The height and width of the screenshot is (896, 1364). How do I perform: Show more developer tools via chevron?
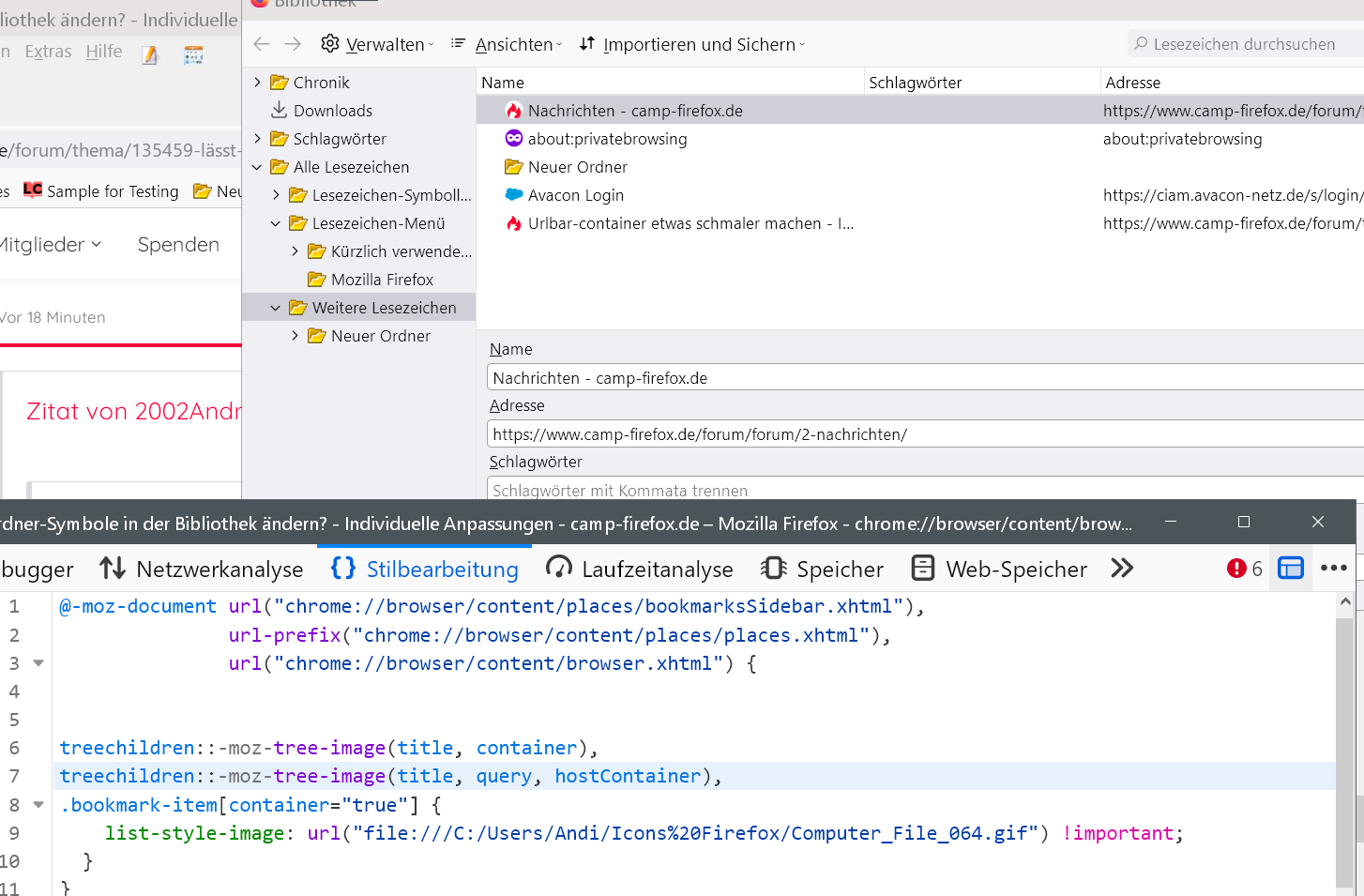coord(1122,568)
